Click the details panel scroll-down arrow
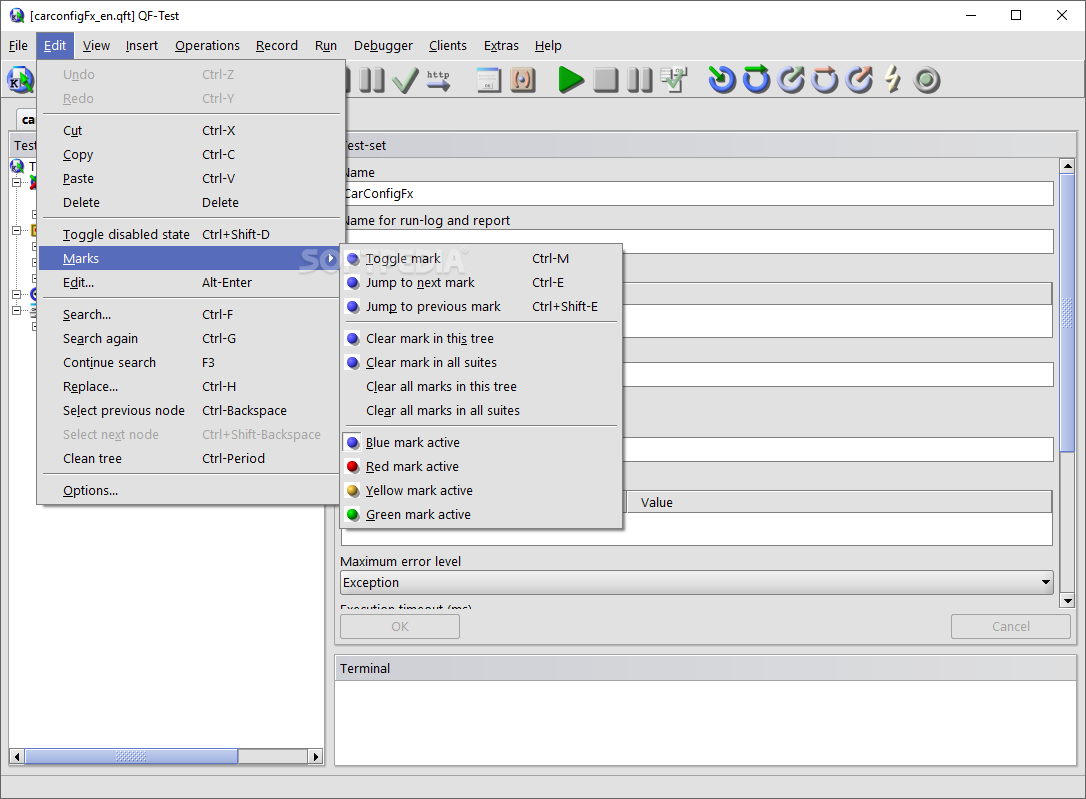This screenshot has height=799, width=1086. pyautogui.click(x=1067, y=601)
